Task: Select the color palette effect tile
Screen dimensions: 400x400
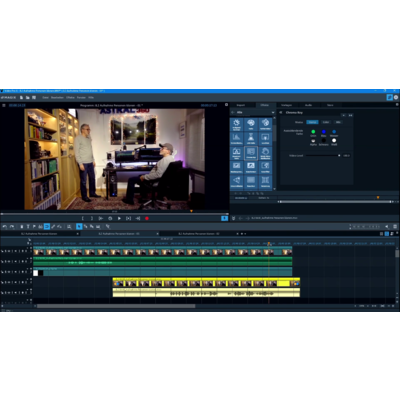Action: click(x=251, y=124)
